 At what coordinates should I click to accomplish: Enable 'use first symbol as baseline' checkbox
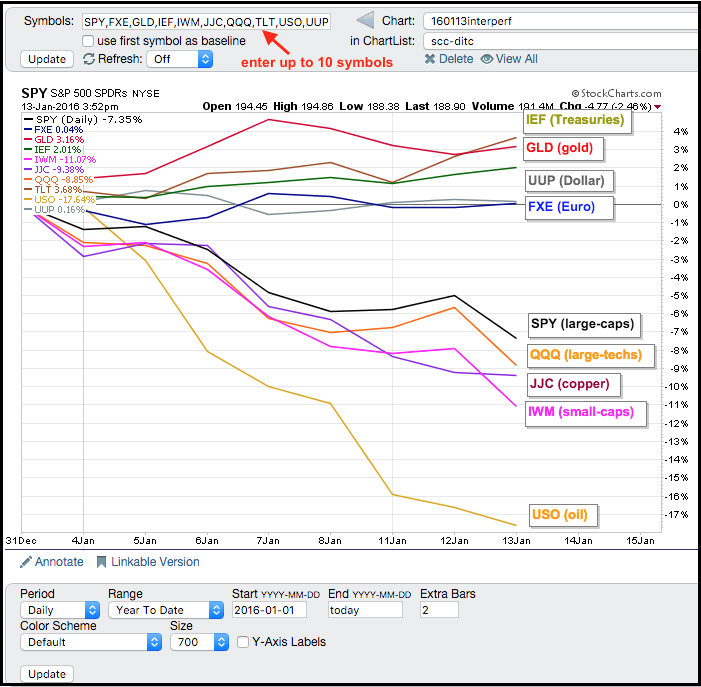pyautogui.click(x=88, y=41)
